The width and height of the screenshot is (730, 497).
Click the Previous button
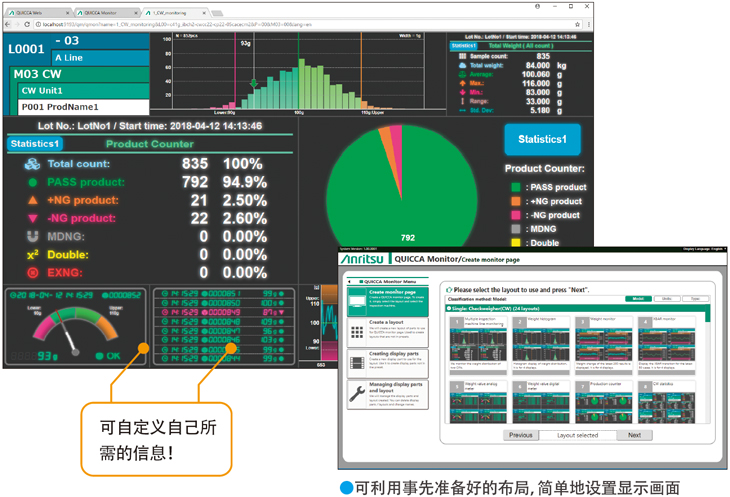click(x=520, y=435)
